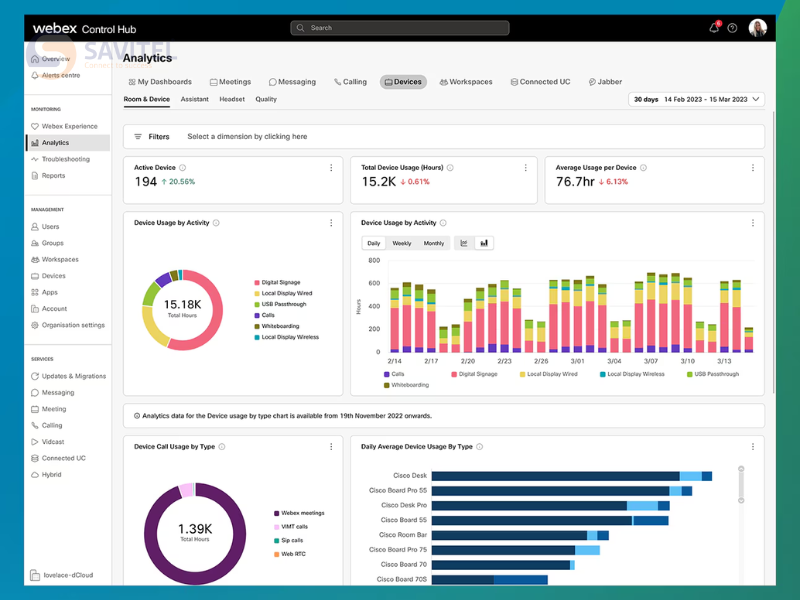Open the Headset sub-tab

(232, 99)
